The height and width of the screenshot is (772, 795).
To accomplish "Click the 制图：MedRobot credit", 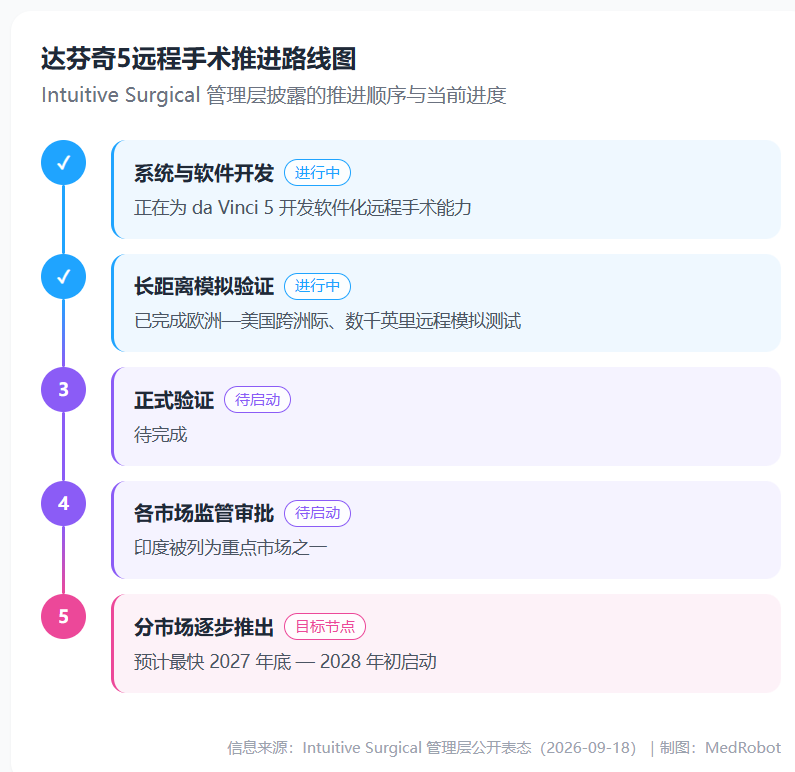I will (720, 748).
